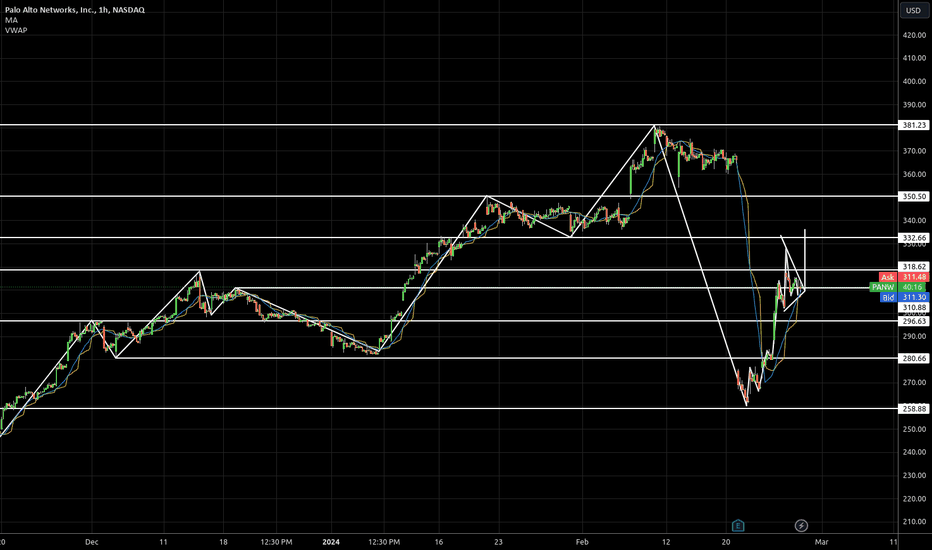Select the 280.66 horizontal line price label
This screenshot has width=932, height=550.
click(x=914, y=359)
